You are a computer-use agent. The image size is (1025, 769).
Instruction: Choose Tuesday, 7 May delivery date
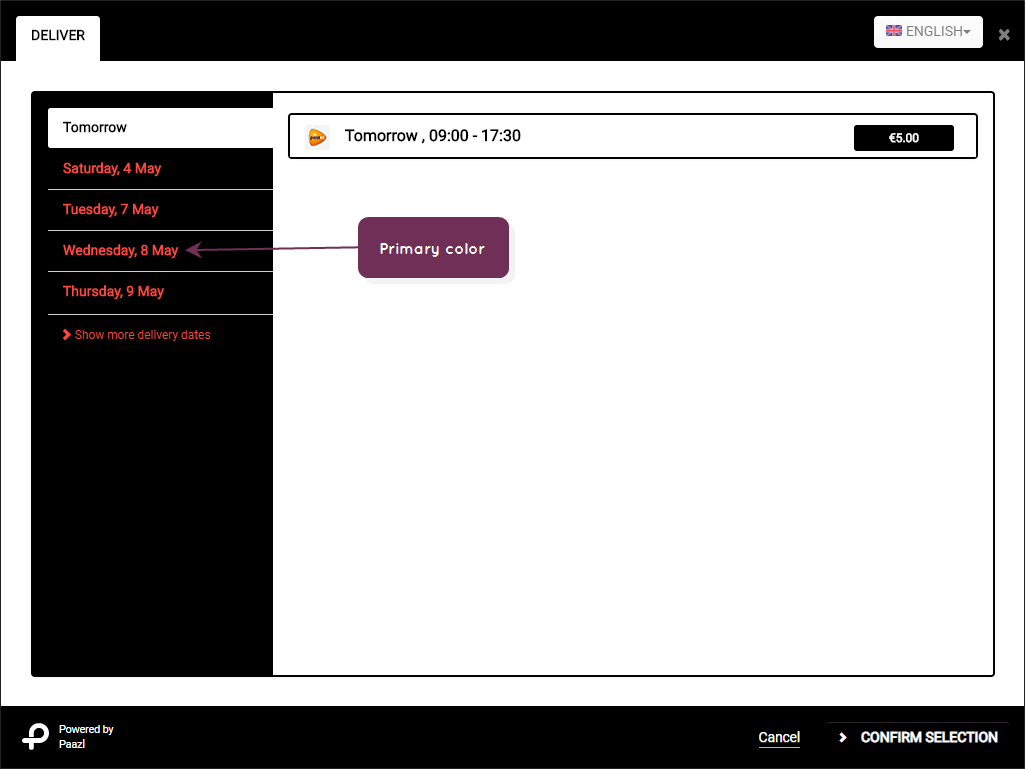[x=160, y=210]
